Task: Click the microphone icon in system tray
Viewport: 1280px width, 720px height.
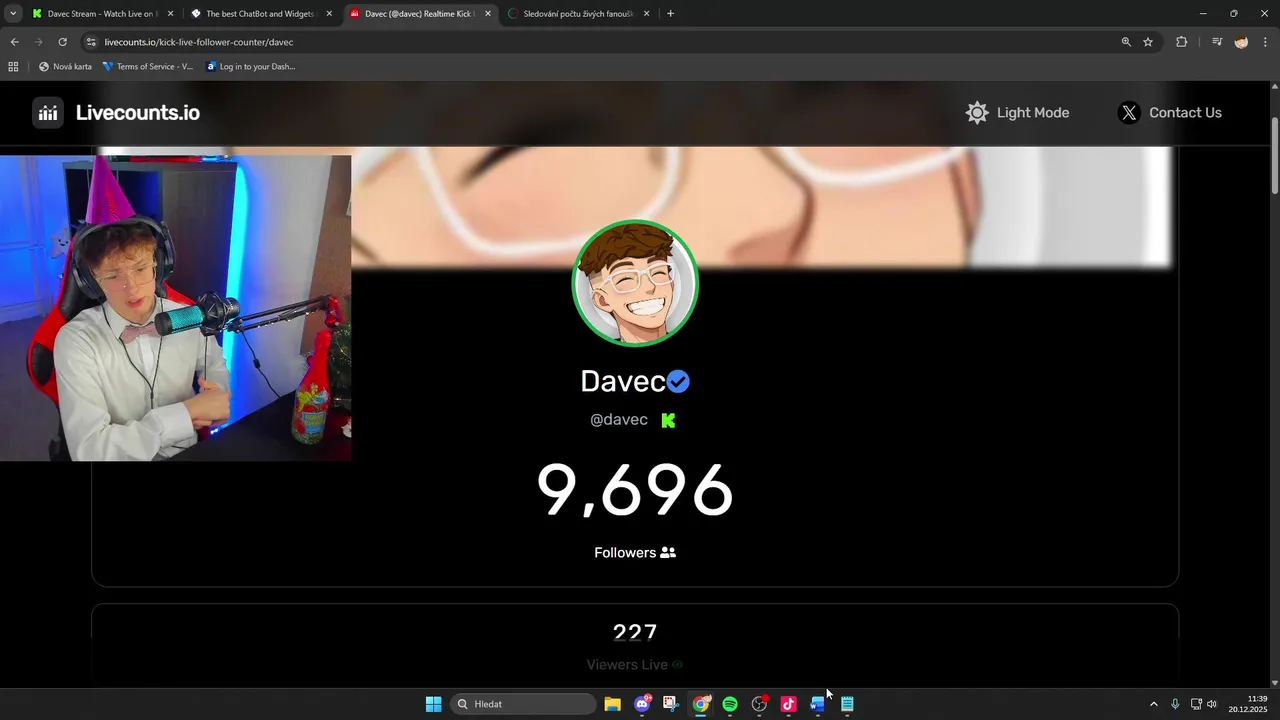Action: [1175, 704]
